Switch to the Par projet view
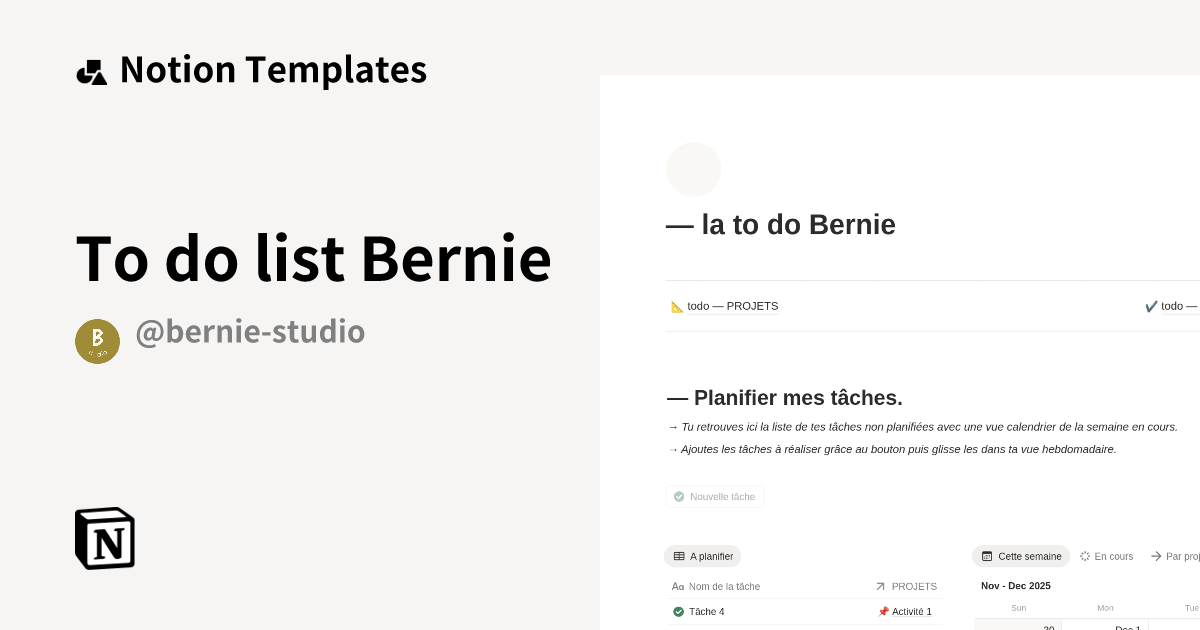 [x=1180, y=556]
